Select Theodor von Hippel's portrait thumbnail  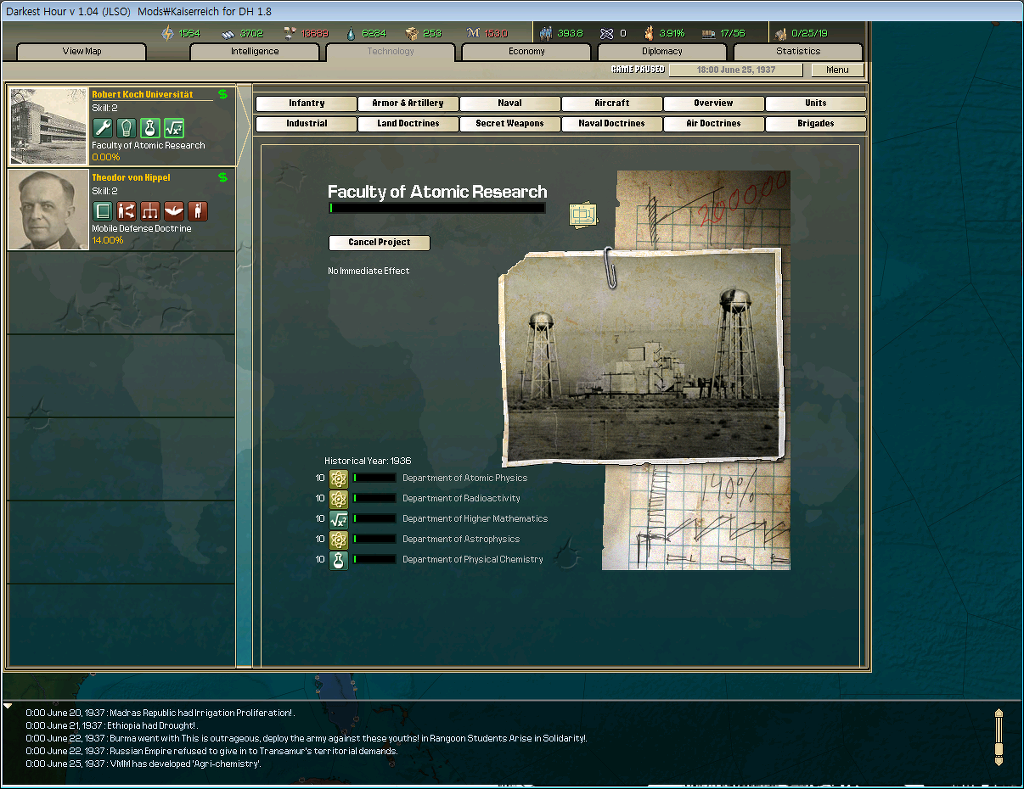pos(48,210)
